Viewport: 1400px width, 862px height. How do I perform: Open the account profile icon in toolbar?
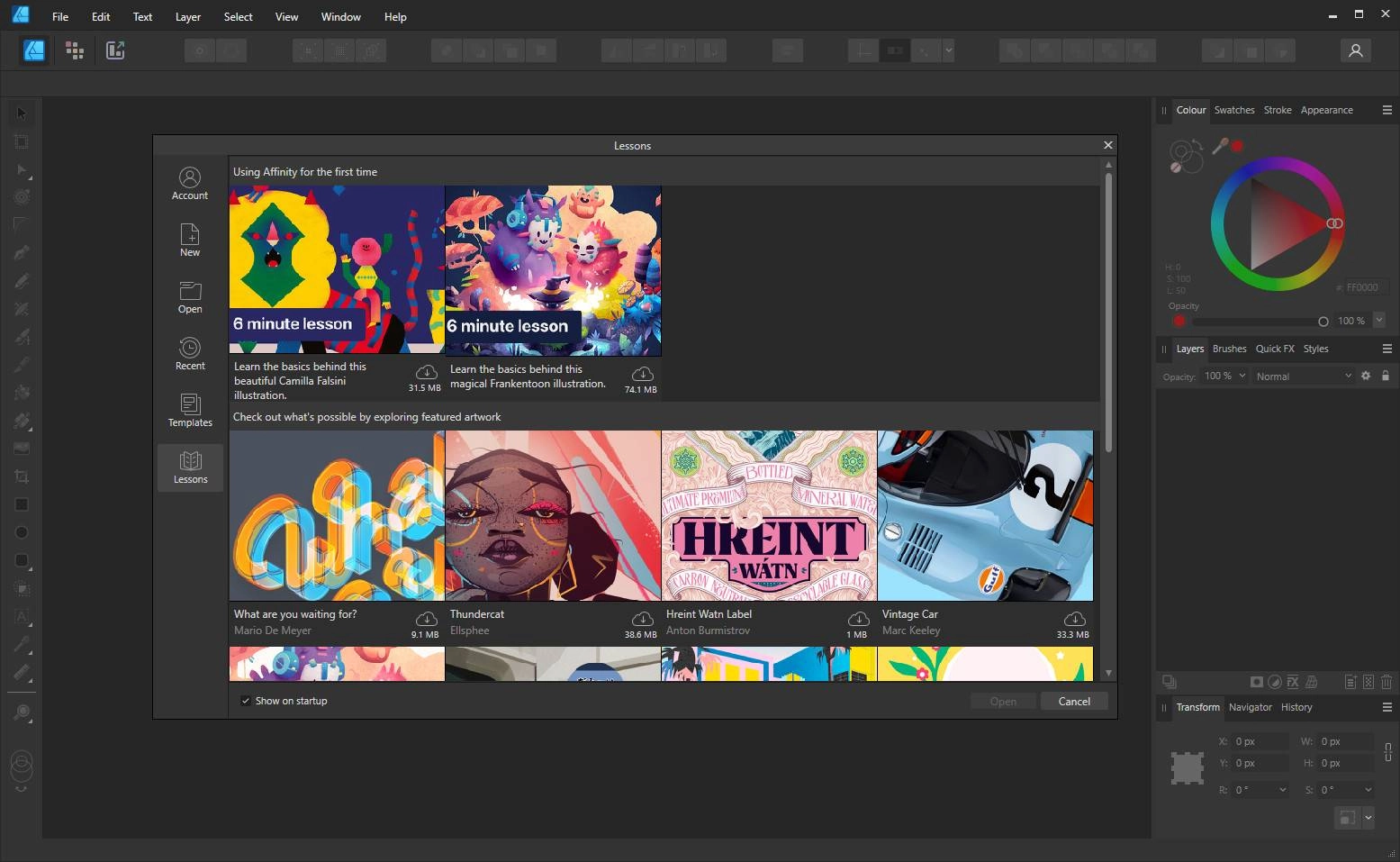[x=1355, y=50]
